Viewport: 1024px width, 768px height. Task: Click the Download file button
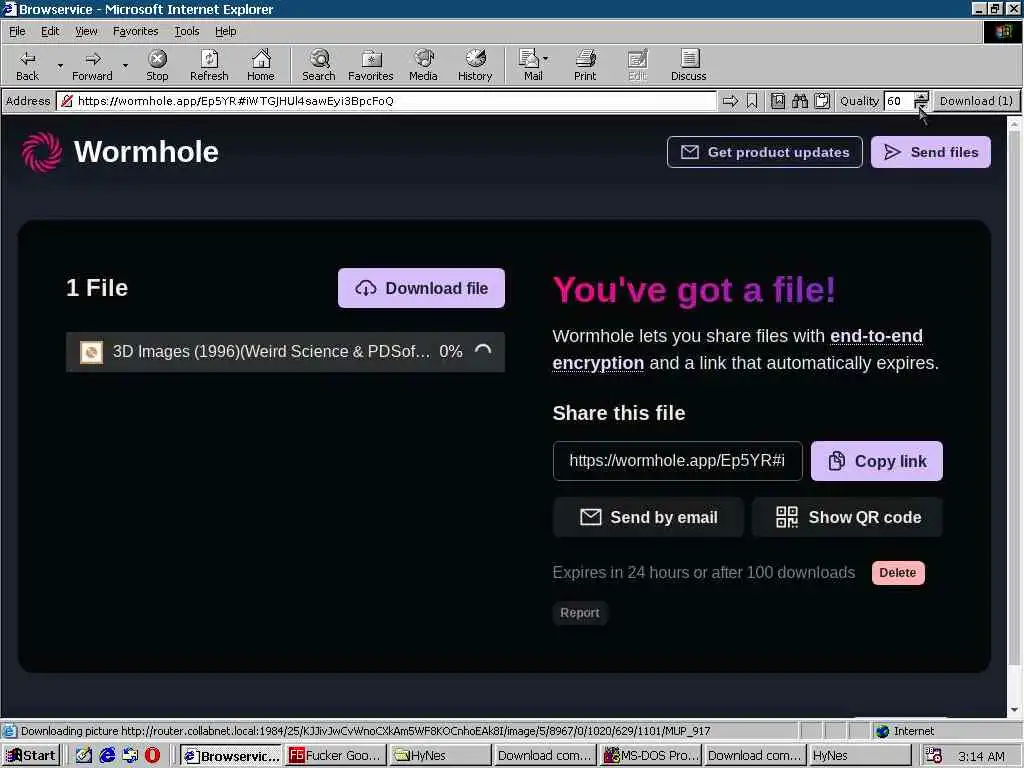[x=421, y=288]
